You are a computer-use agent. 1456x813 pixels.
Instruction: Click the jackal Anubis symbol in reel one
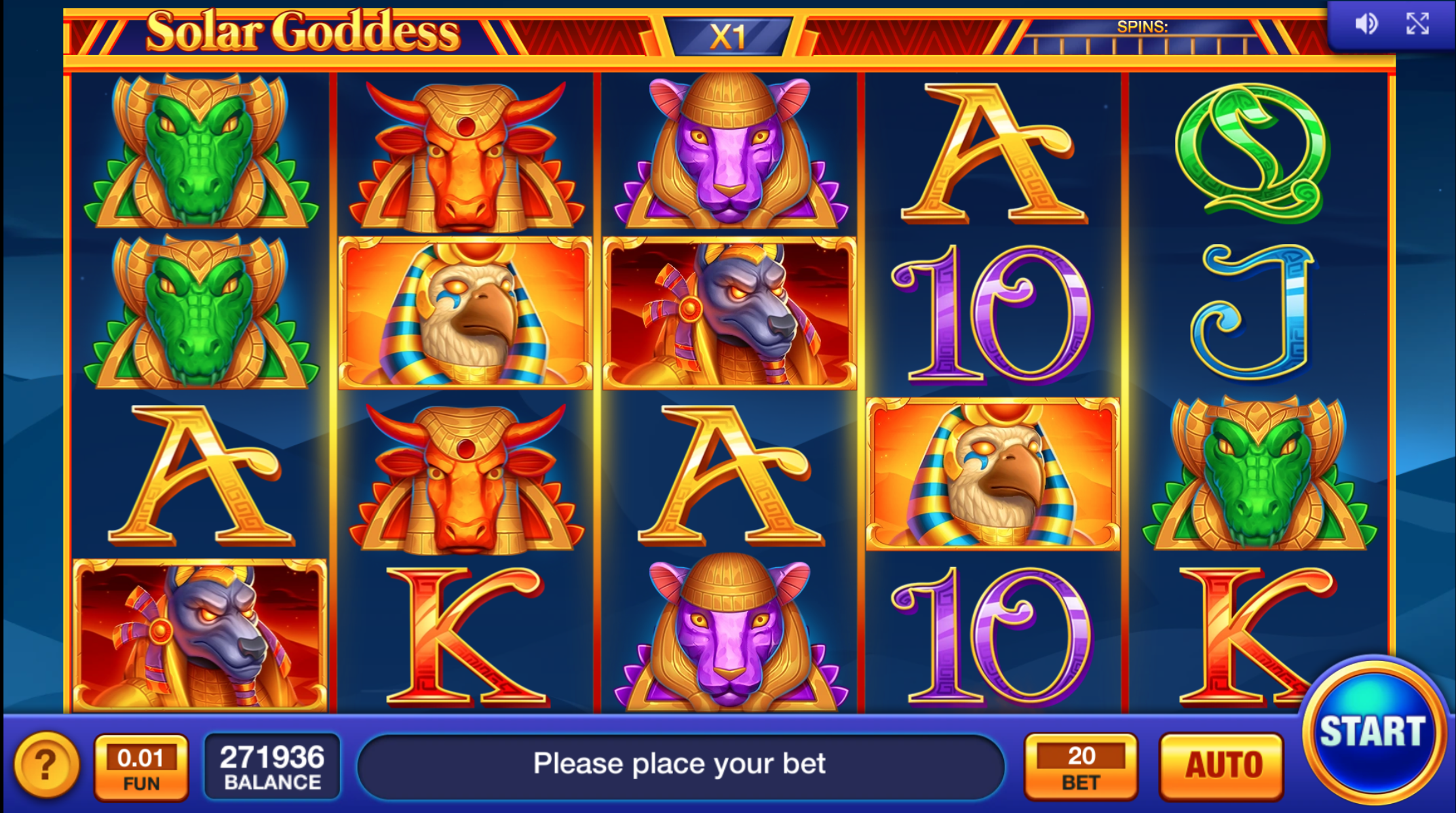(200, 635)
